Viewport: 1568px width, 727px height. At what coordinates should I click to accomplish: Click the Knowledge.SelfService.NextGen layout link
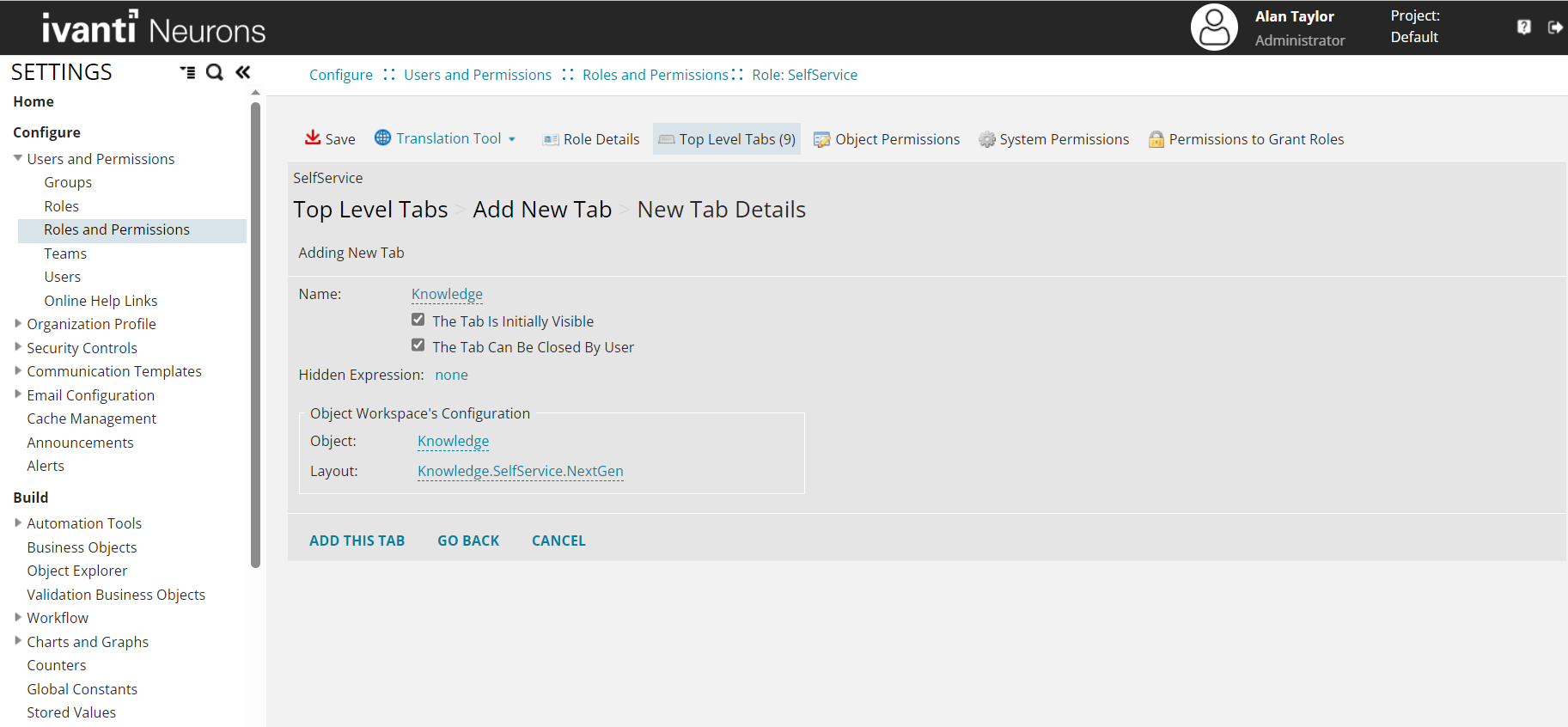click(520, 471)
